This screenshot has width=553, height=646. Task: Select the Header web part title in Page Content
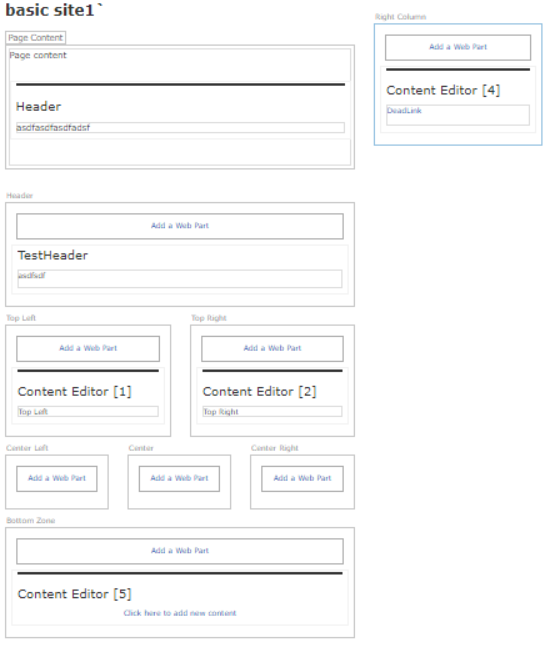point(39,107)
